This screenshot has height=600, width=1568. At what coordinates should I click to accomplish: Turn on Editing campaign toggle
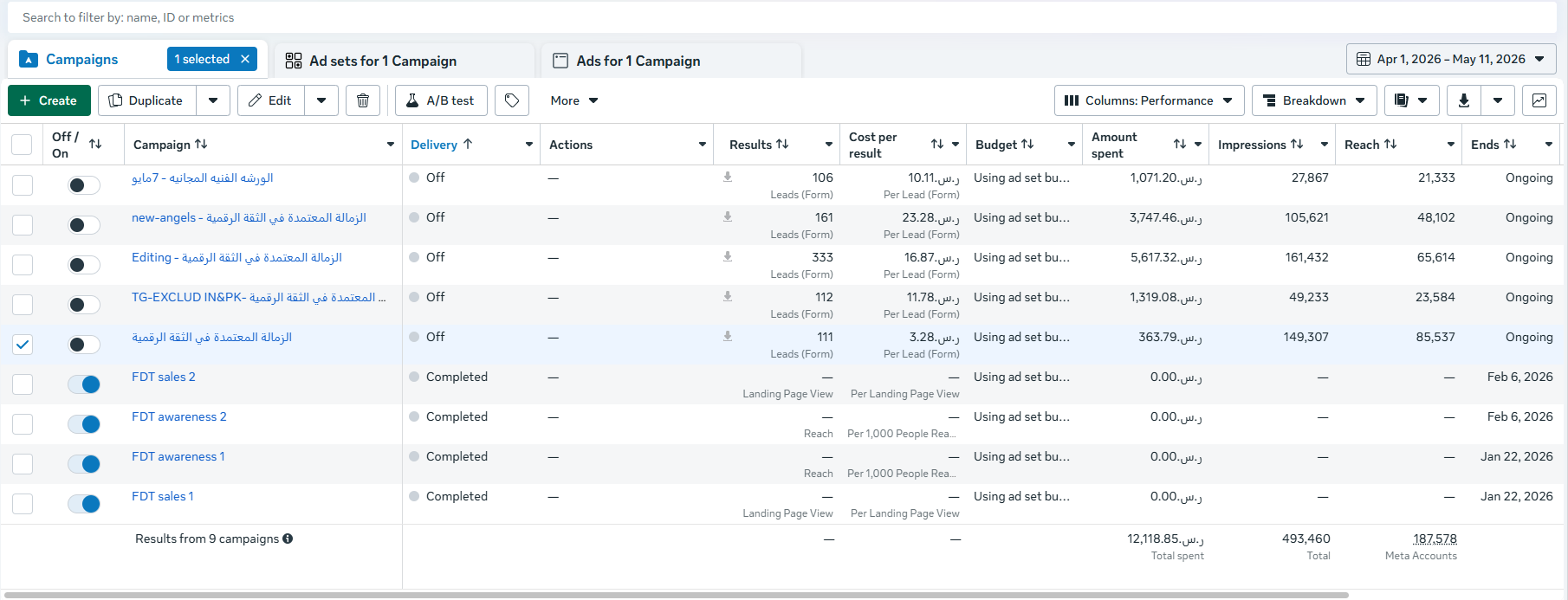coord(84,265)
